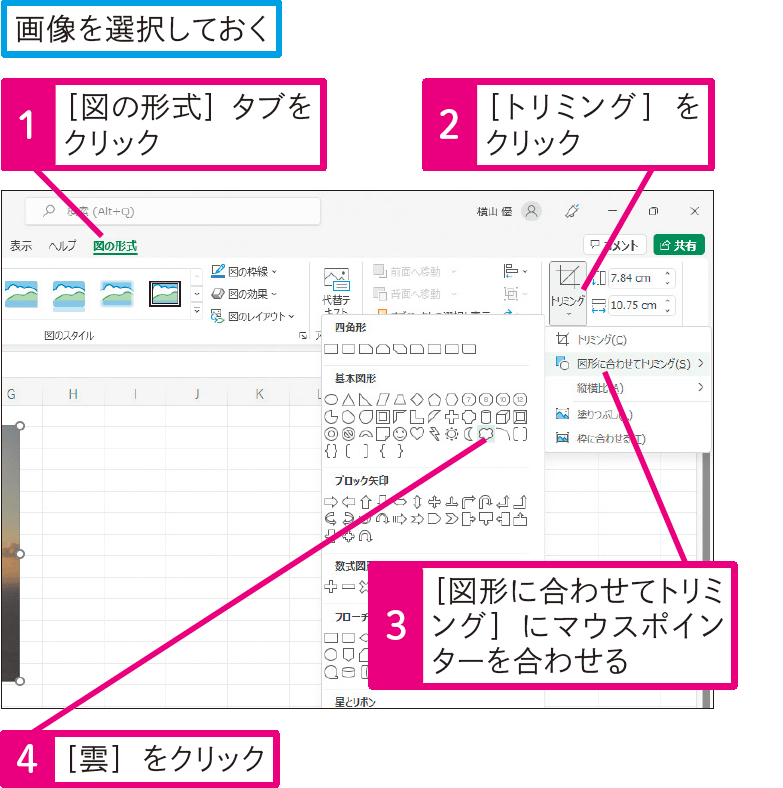Expand the 縦横比 submenu arrow

(701, 387)
